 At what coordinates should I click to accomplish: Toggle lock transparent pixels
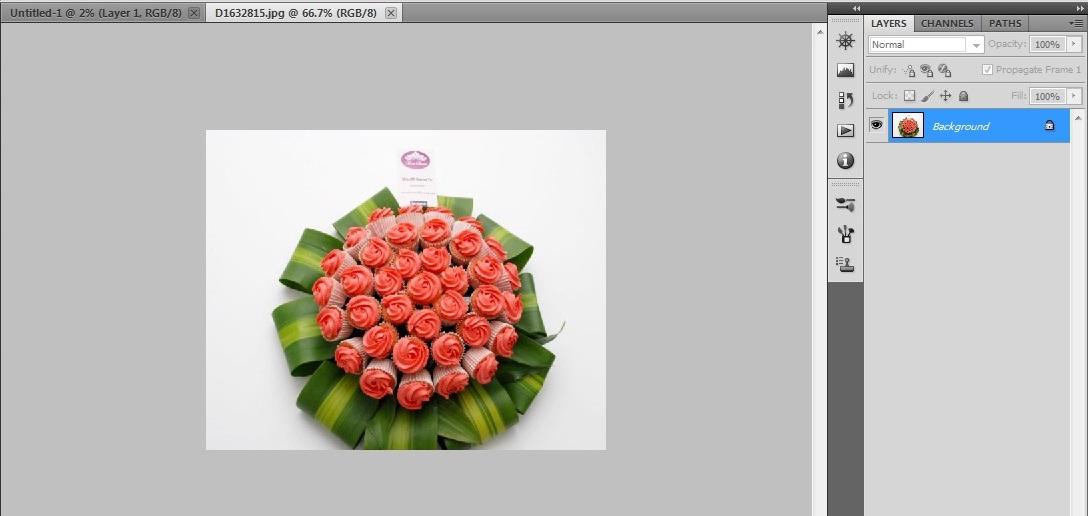click(x=909, y=96)
